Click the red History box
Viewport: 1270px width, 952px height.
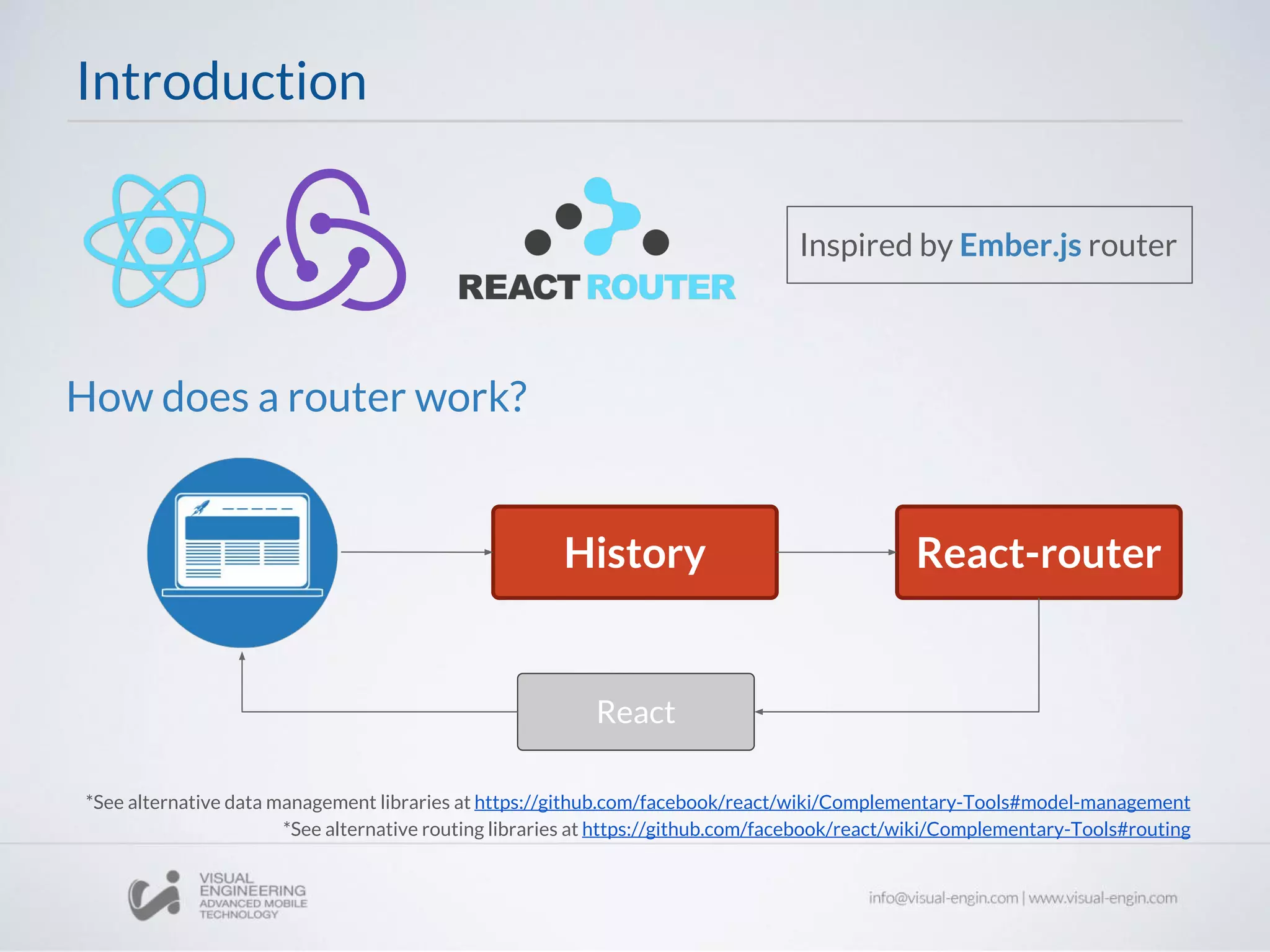(x=634, y=552)
